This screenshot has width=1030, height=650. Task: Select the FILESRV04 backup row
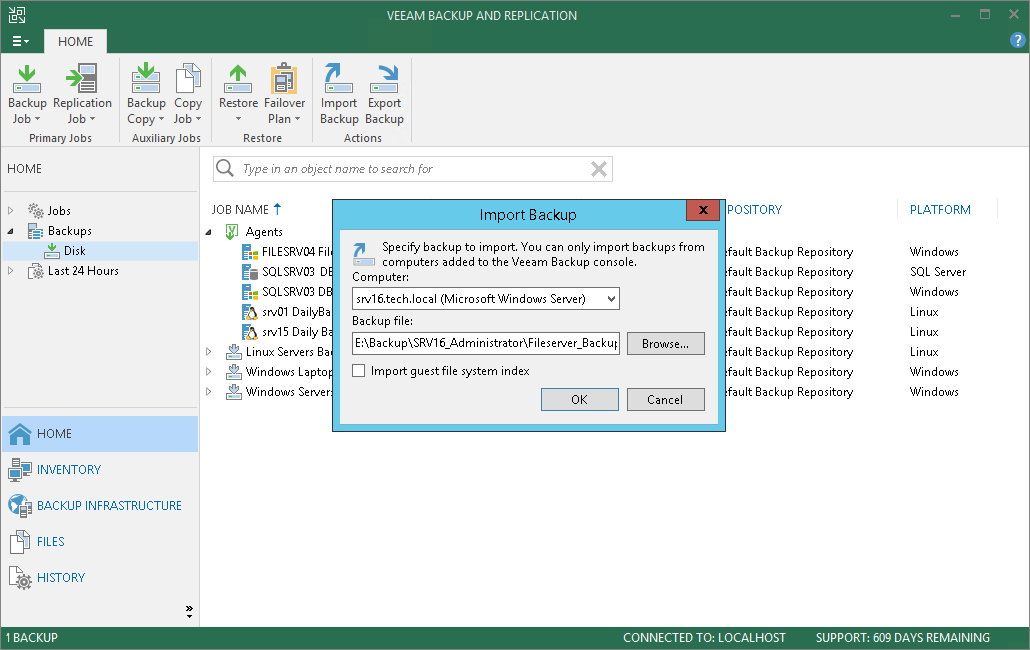[287, 252]
